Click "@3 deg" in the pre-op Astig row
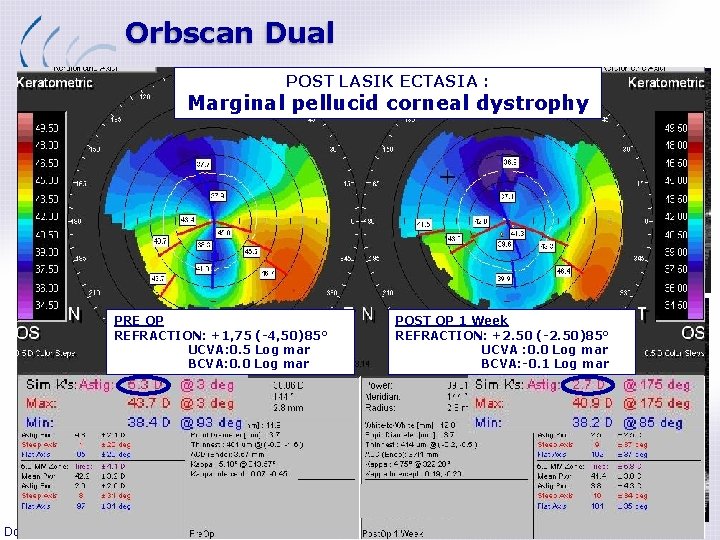This screenshot has height=540, width=720. click(x=207, y=385)
